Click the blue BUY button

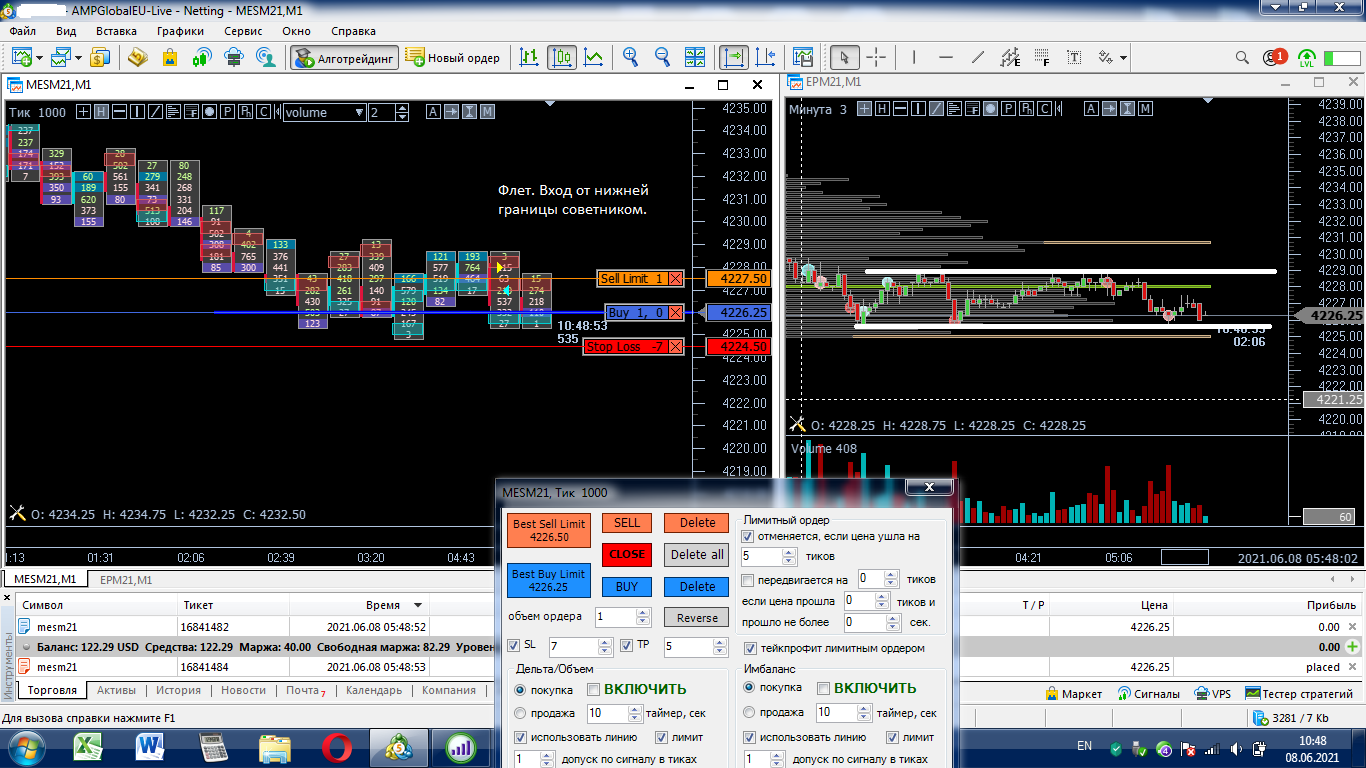[627, 586]
